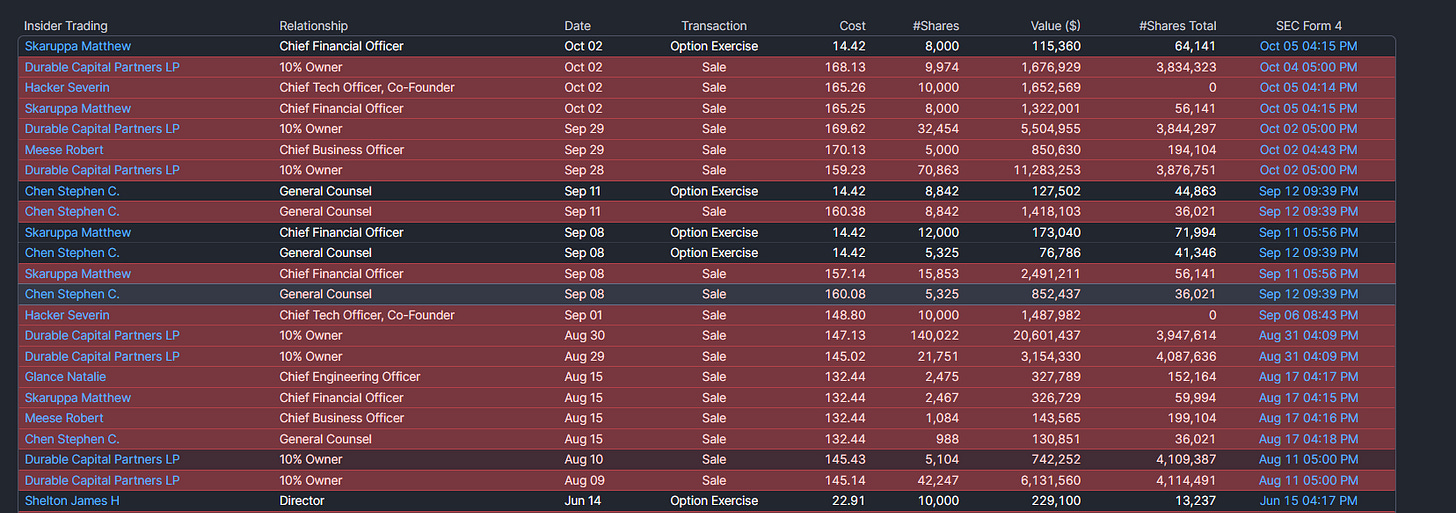The image size is (1456, 513).
Task: Click the shares total cell 152,164
Action: point(1193,377)
